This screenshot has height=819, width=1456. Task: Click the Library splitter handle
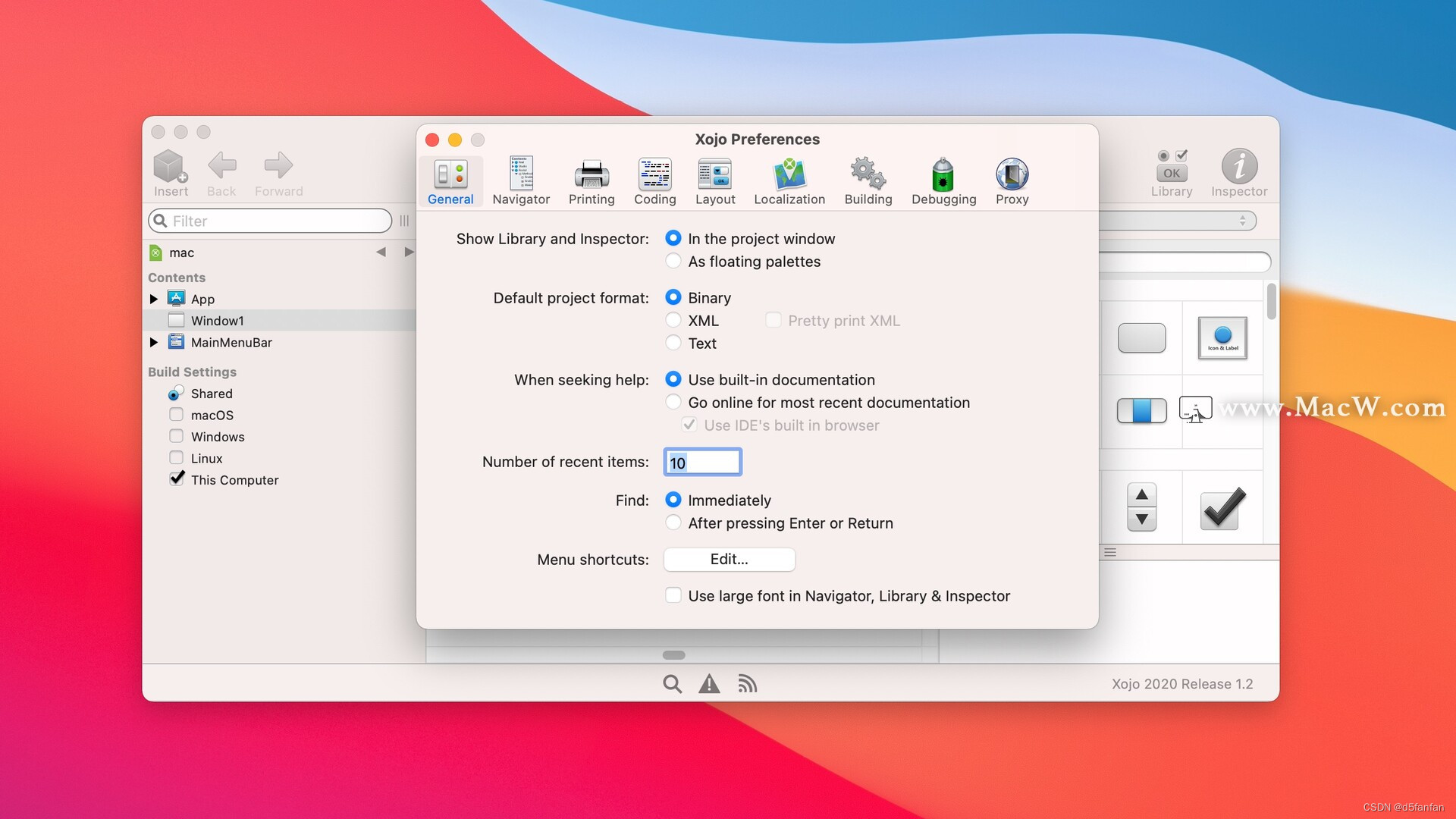click(x=1110, y=553)
